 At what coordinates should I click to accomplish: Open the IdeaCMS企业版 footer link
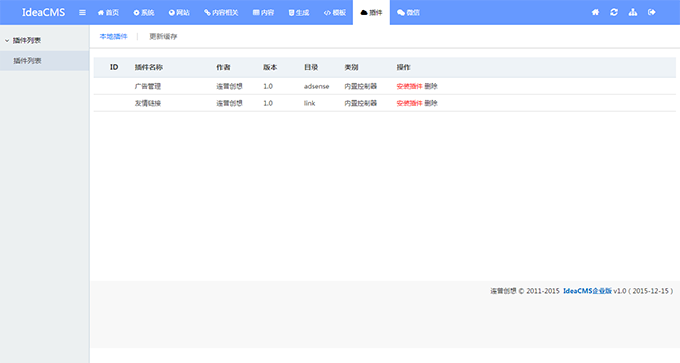587,291
